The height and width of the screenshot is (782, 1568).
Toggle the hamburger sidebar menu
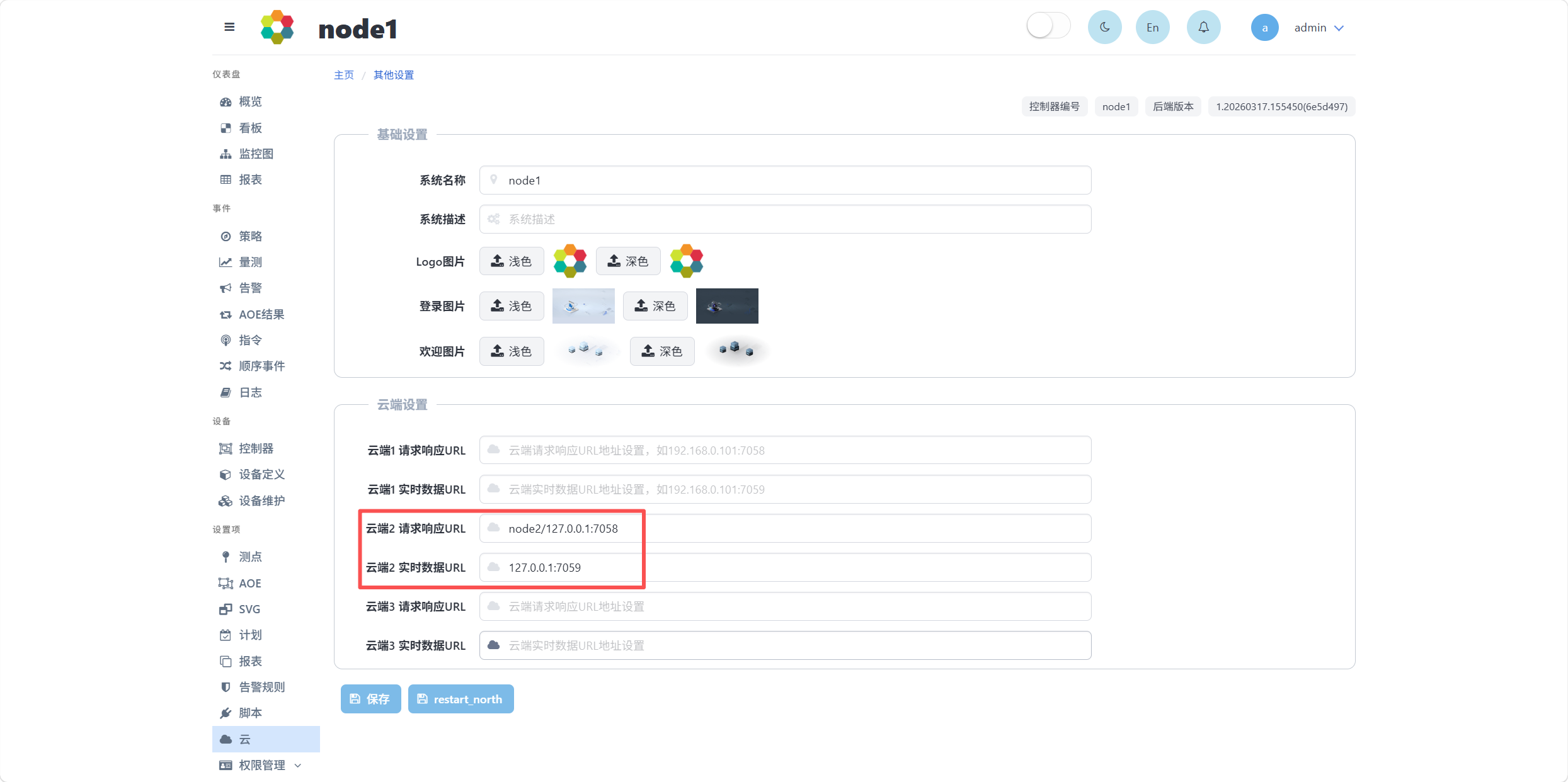229,27
